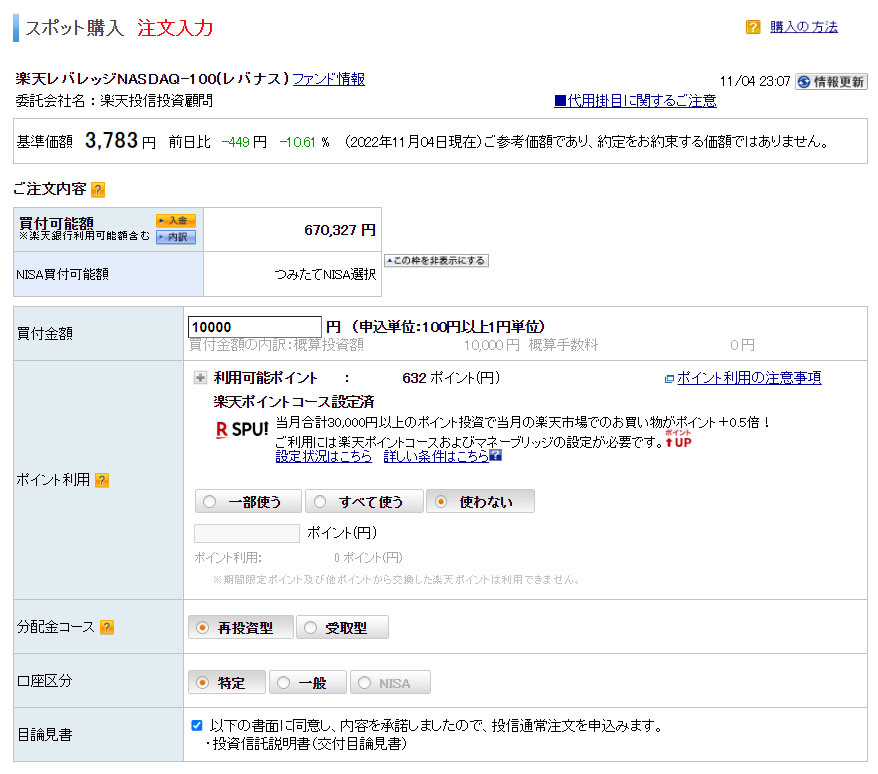Viewport: 878px width, 774px height.
Task: Select the 一般 account type
Action: pyautogui.click(x=307, y=682)
